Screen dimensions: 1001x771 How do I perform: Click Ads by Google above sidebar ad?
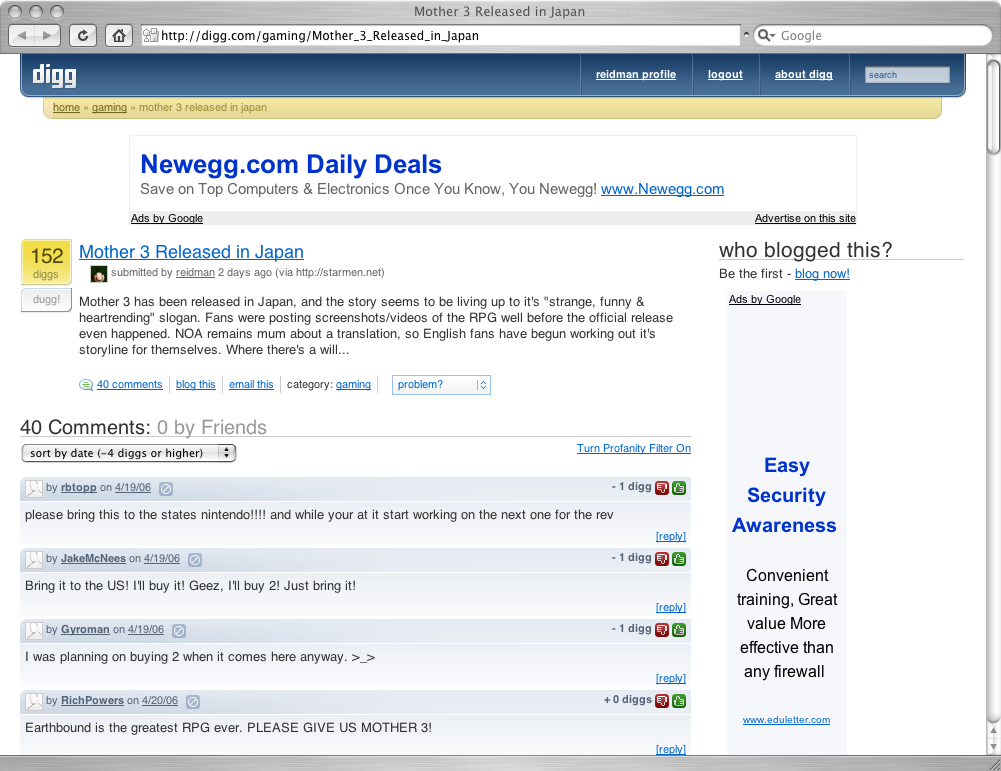click(x=765, y=299)
